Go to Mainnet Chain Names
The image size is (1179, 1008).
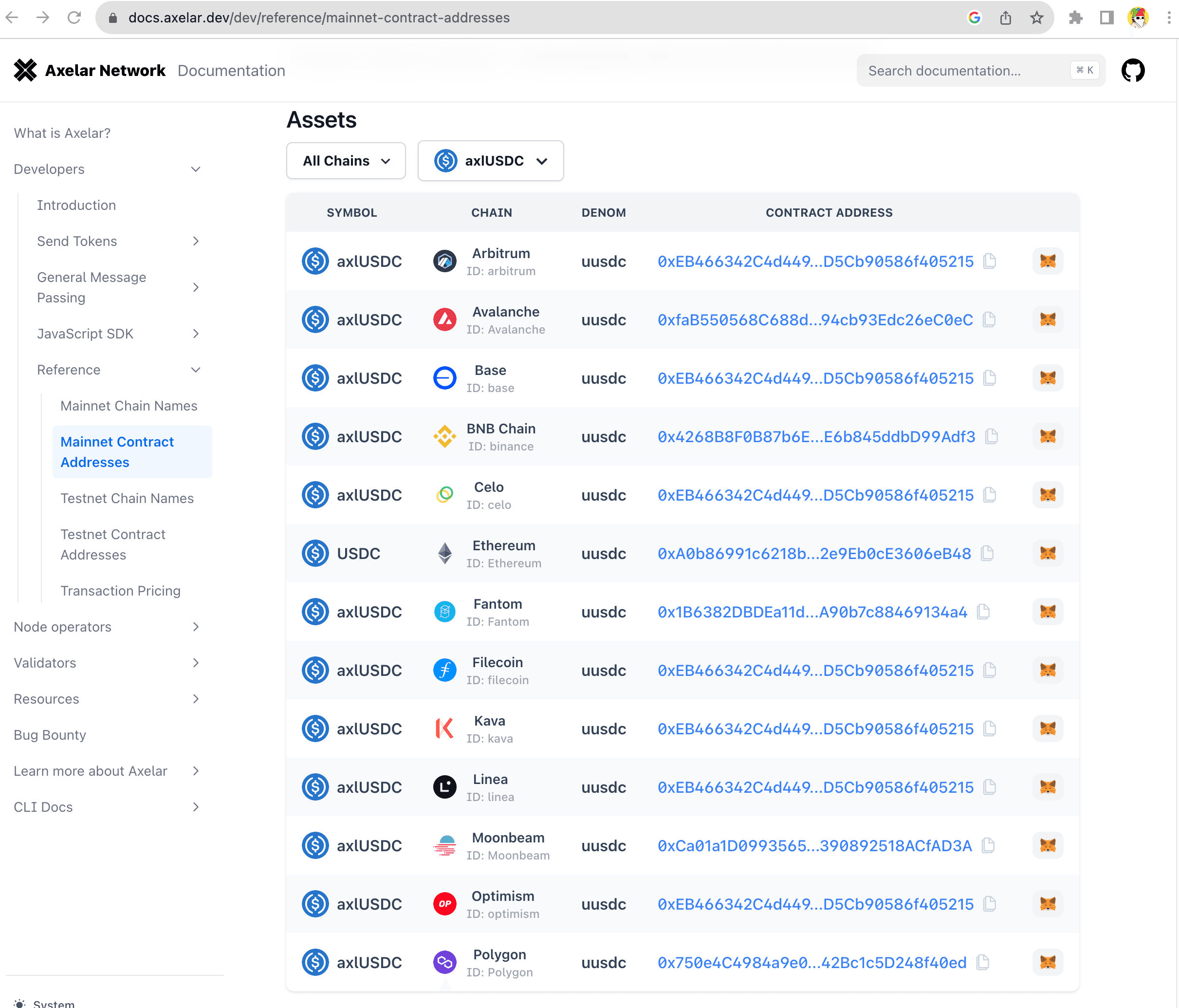point(129,406)
